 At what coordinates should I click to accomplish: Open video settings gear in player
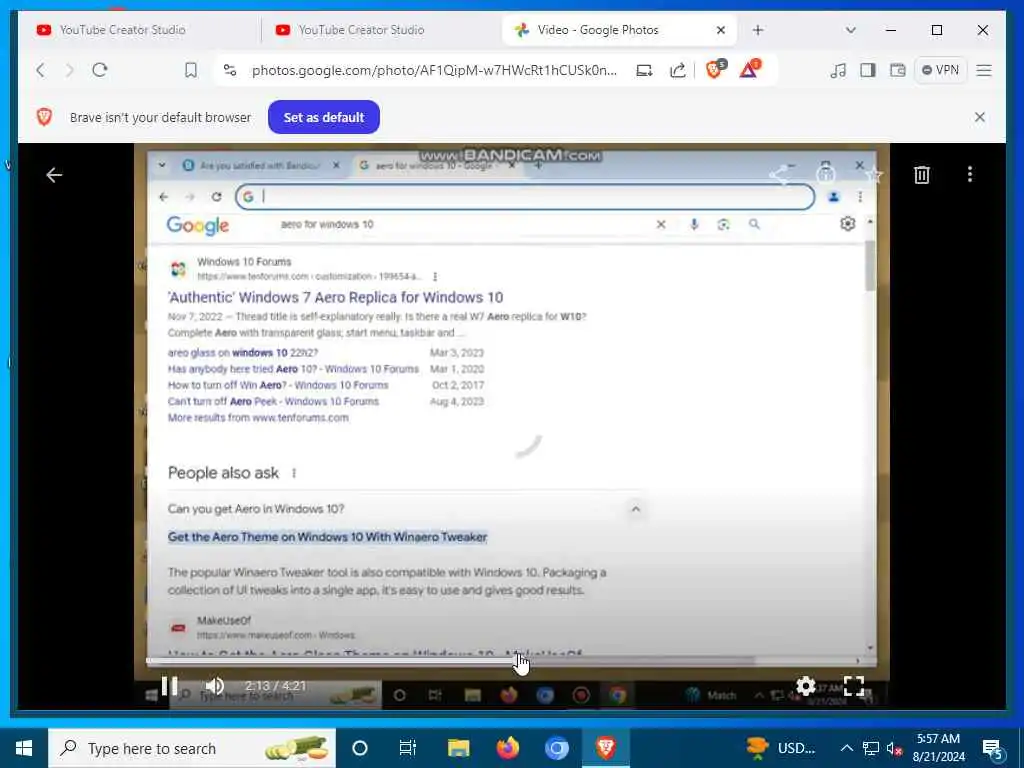(x=805, y=686)
